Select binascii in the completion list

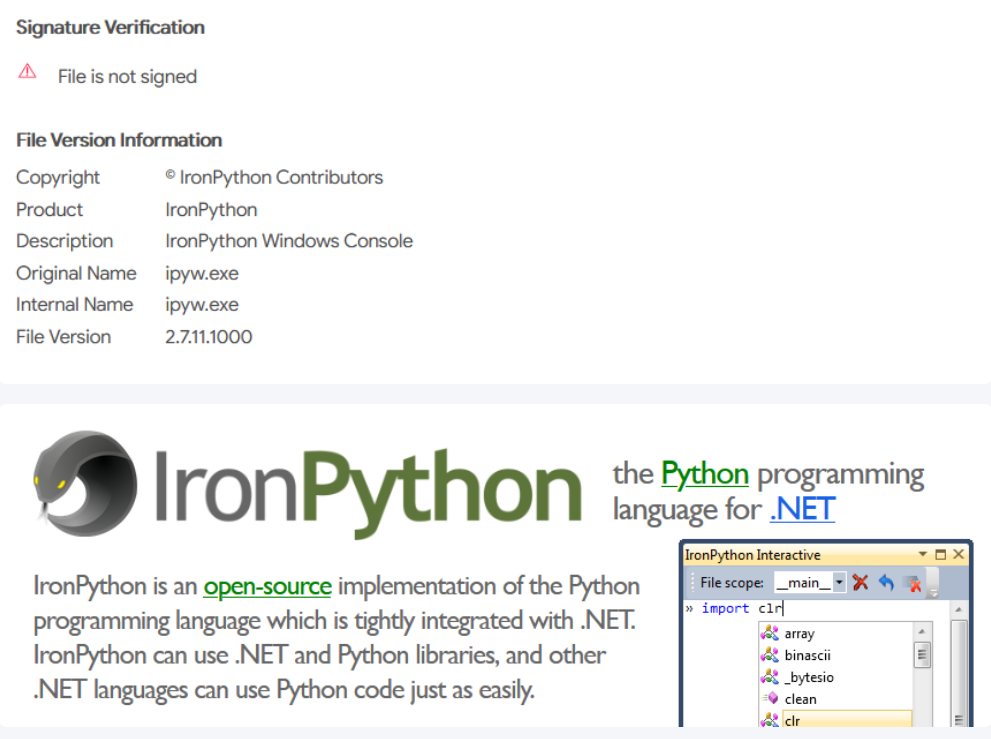pos(807,655)
